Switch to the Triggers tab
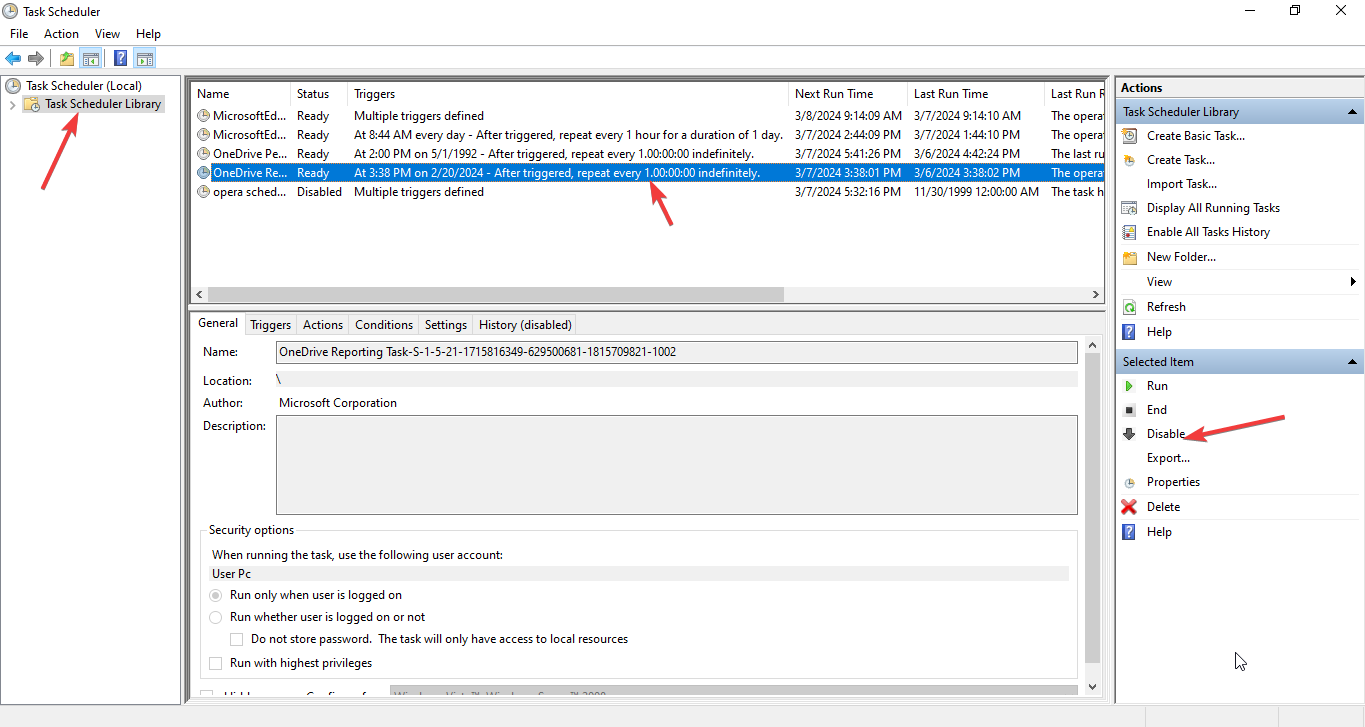 point(270,324)
